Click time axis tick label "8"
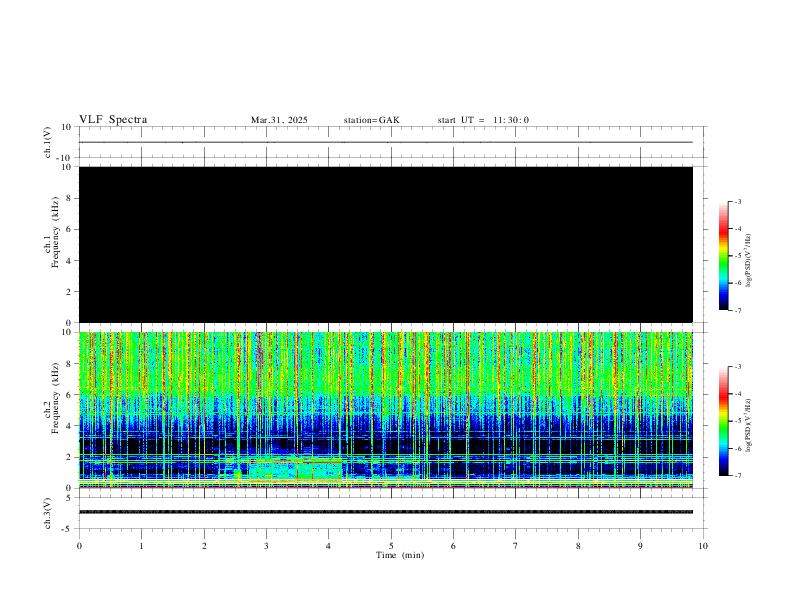The image size is (792, 612). (578, 546)
